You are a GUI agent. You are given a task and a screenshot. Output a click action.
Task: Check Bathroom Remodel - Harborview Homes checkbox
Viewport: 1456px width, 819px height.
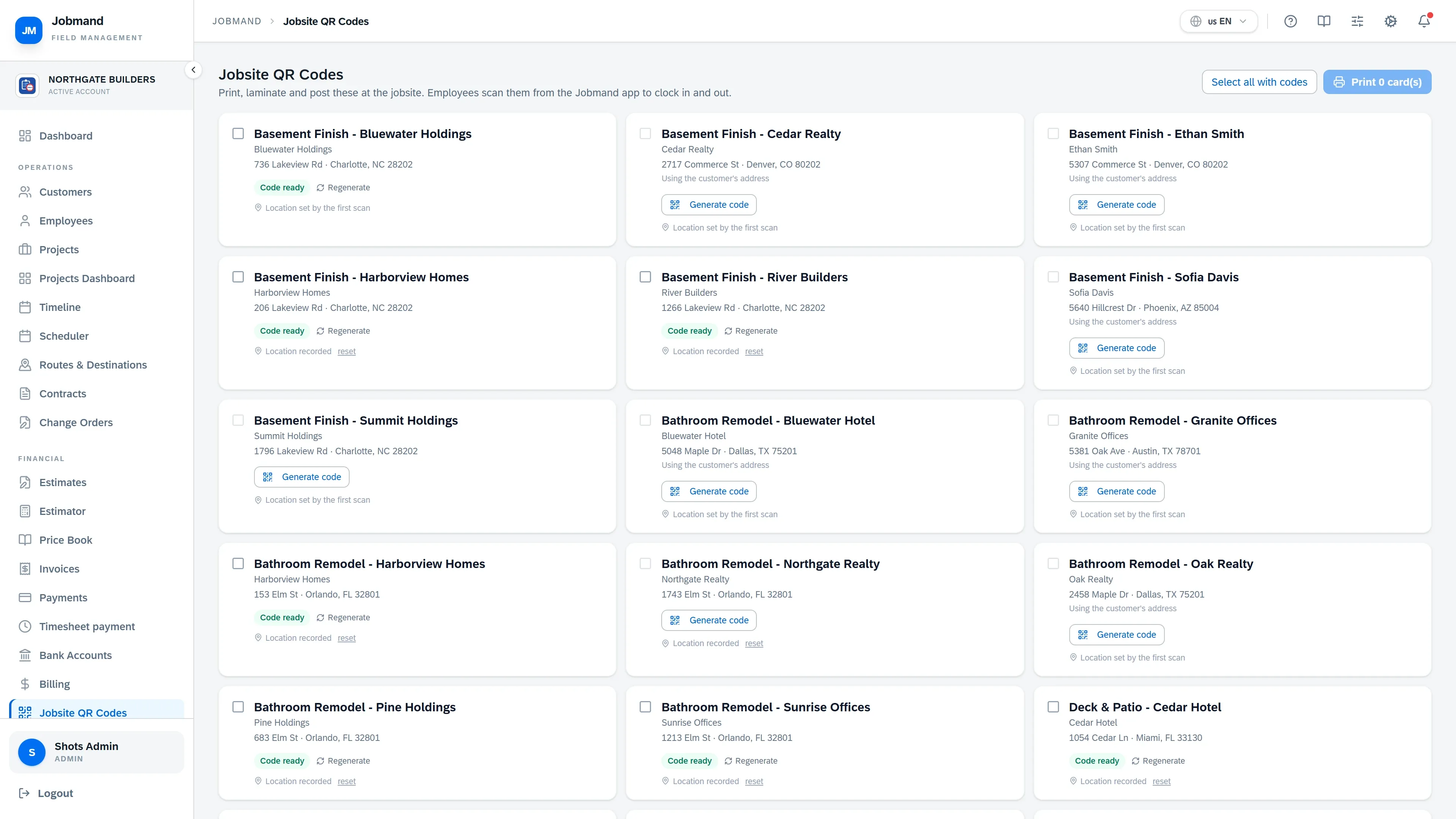click(238, 563)
